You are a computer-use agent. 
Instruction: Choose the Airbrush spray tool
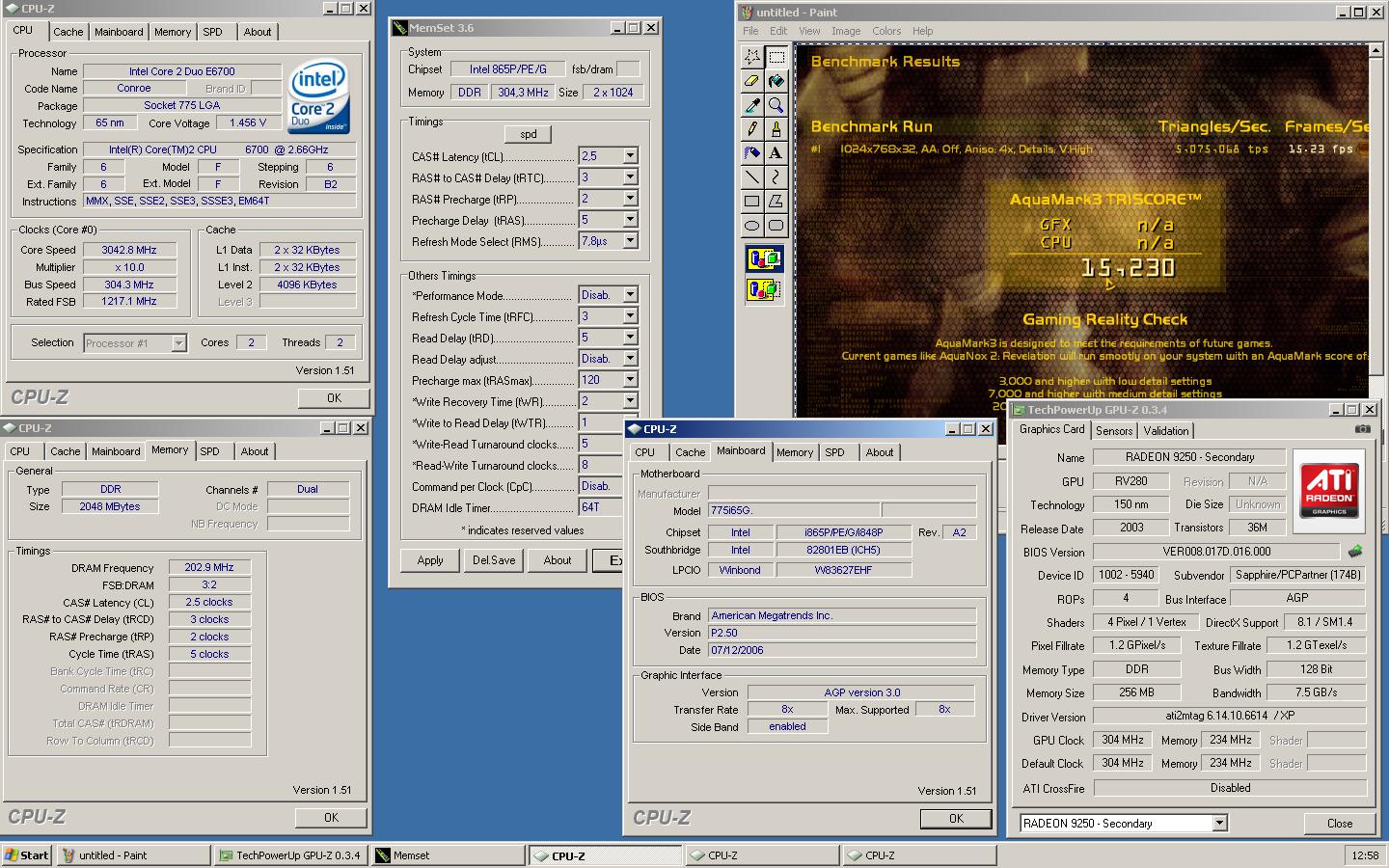point(751,153)
